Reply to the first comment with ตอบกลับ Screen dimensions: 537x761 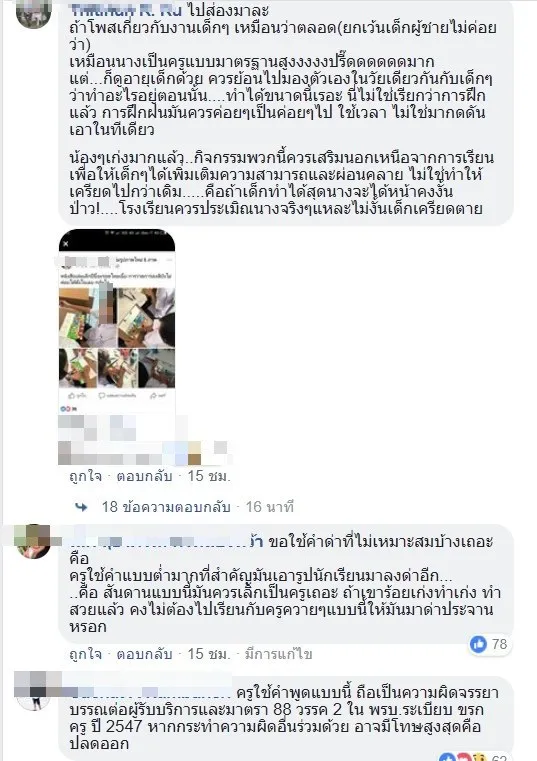pyautogui.click(x=144, y=476)
